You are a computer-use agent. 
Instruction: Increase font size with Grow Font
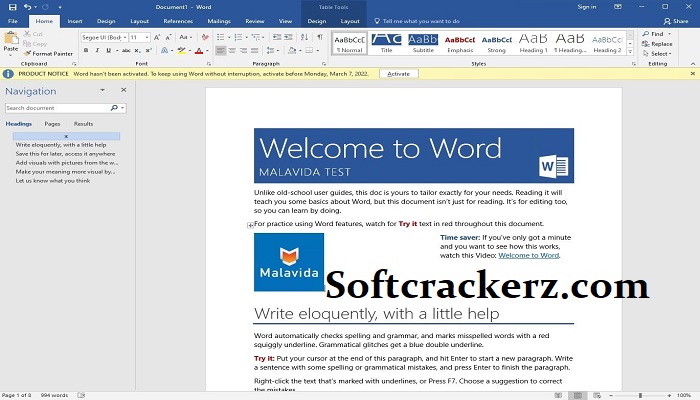tap(157, 38)
